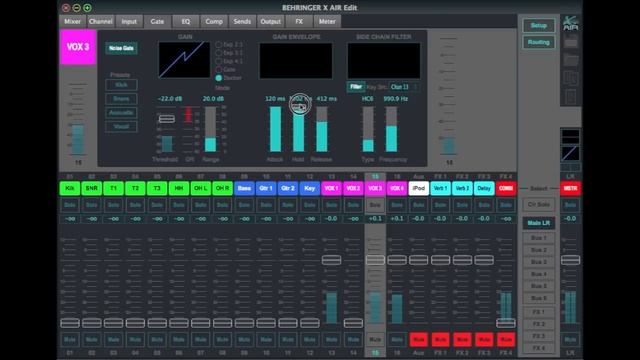Screen dimensions: 640x360
Task: Click the magenta VOX 3 channel badge
Action: (x=78, y=47)
